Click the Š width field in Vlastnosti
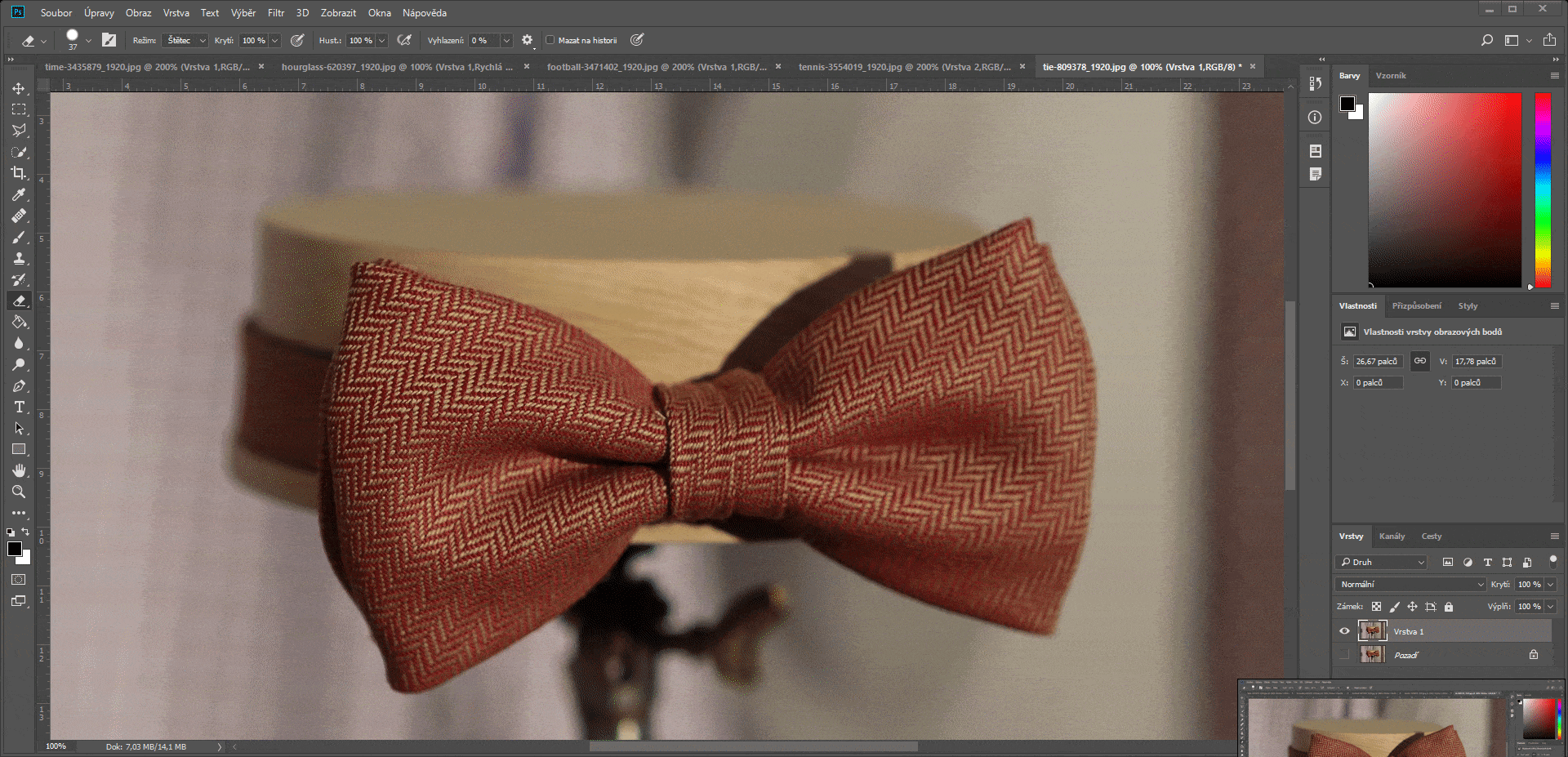This screenshot has width=1568, height=757. point(1377,361)
